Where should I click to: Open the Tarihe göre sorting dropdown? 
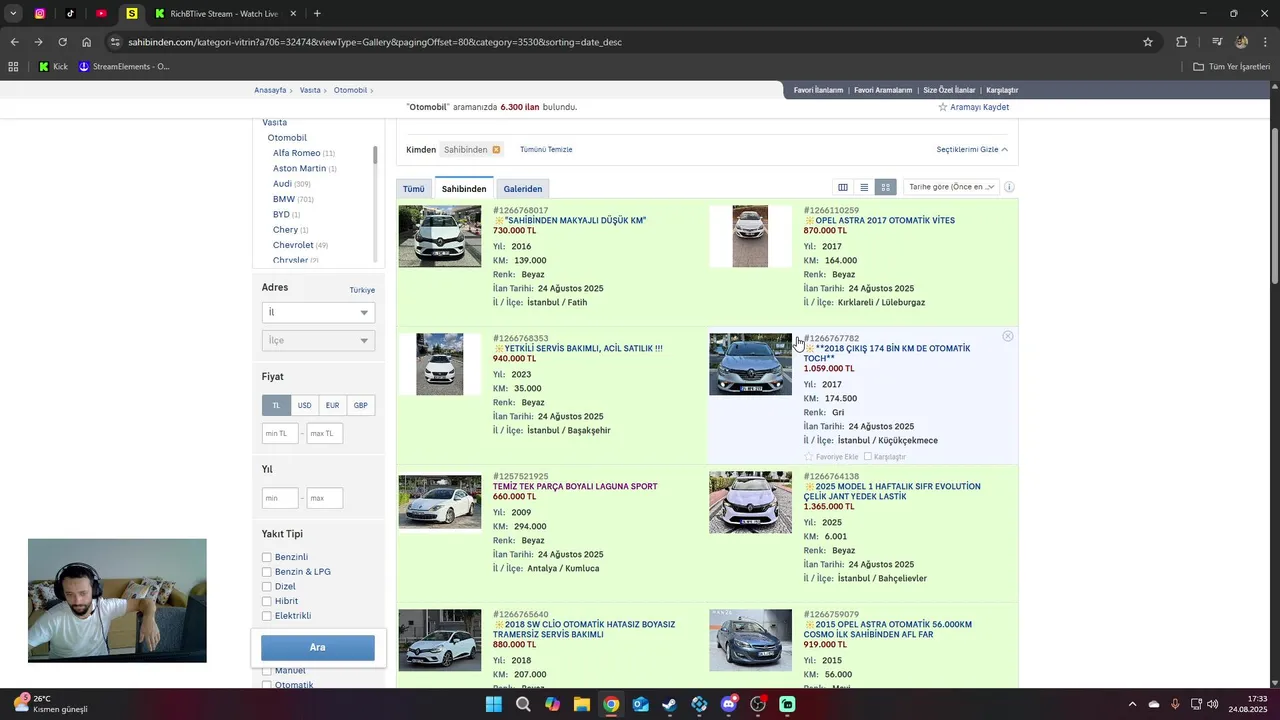click(951, 187)
